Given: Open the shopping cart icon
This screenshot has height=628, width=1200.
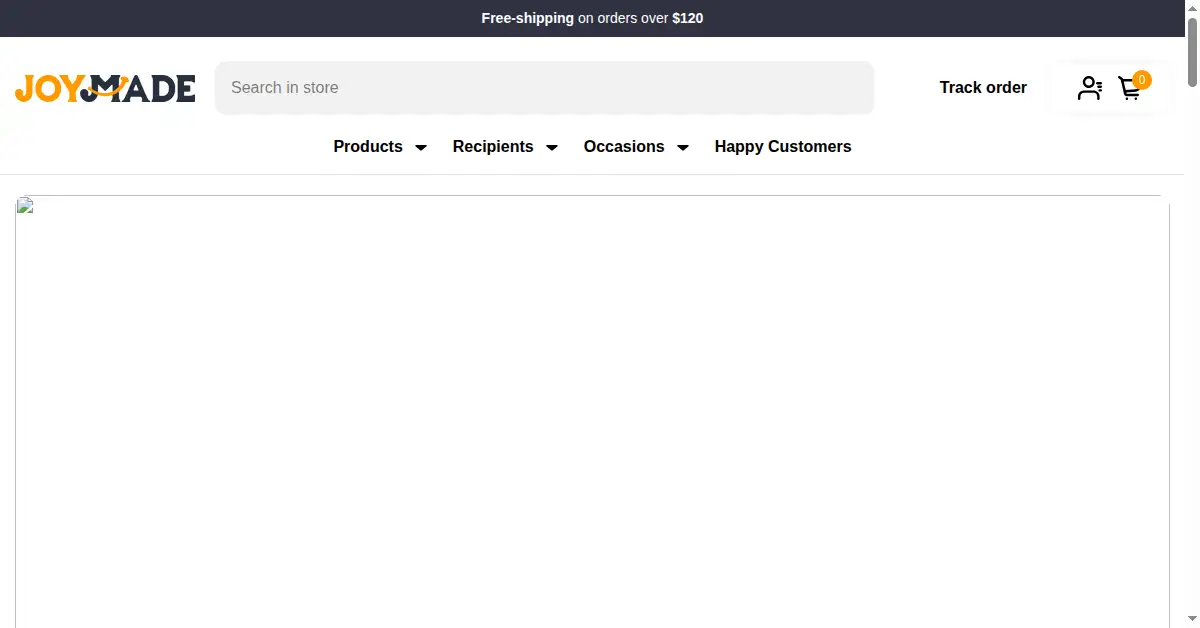Looking at the screenshot, I should [1131, 88].
